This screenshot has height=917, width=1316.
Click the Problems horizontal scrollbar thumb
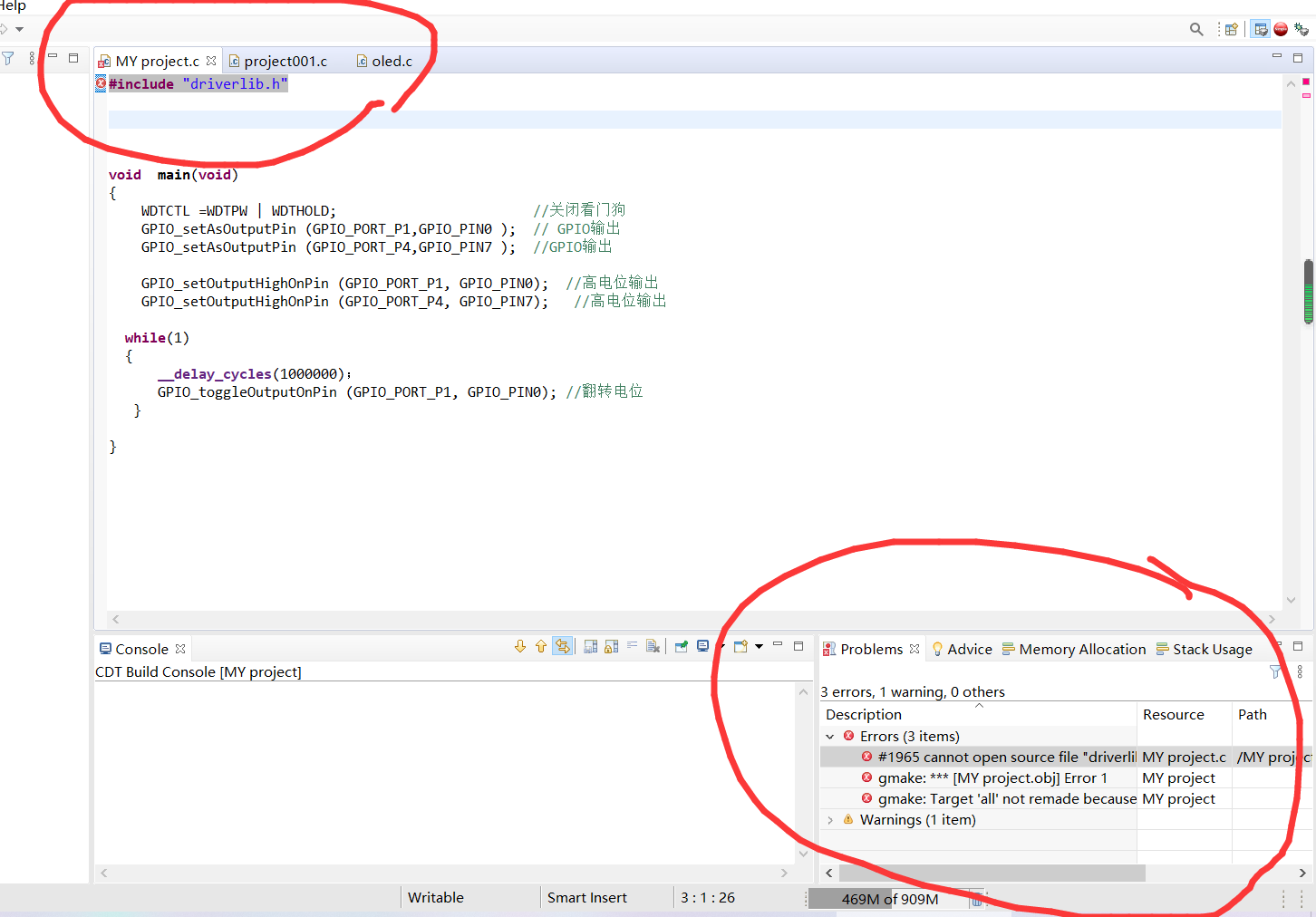click(x=992, y=873)
